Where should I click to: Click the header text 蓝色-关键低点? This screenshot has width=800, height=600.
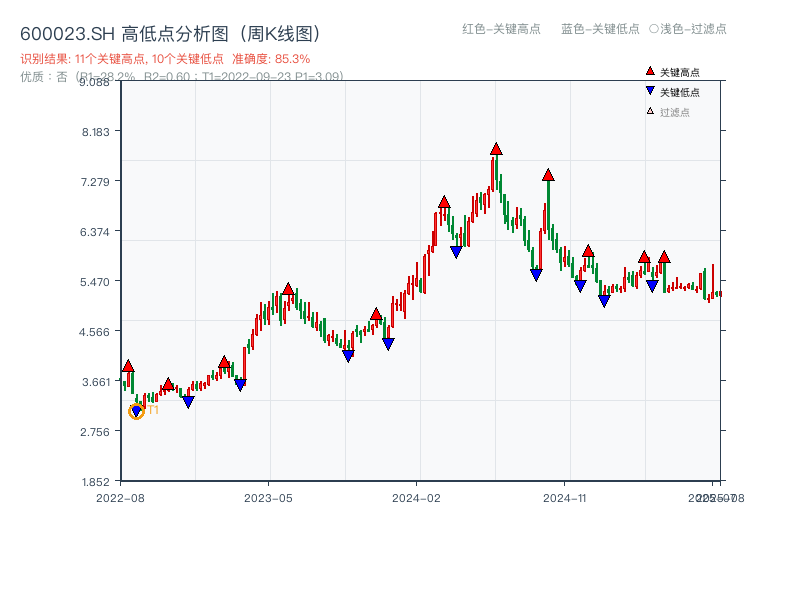pos(600,29)
